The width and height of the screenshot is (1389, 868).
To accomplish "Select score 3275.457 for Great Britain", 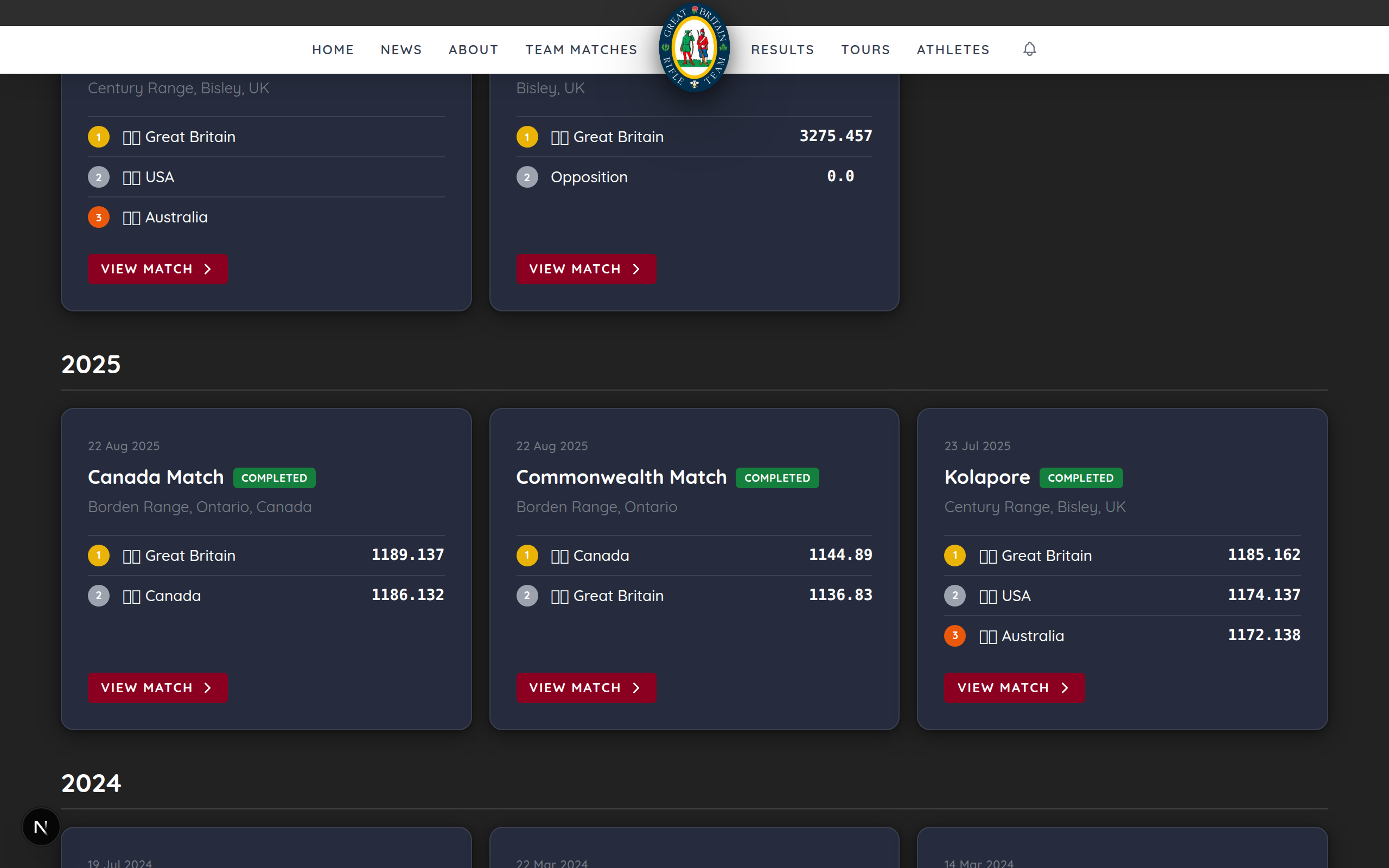I will click(836, 136).
